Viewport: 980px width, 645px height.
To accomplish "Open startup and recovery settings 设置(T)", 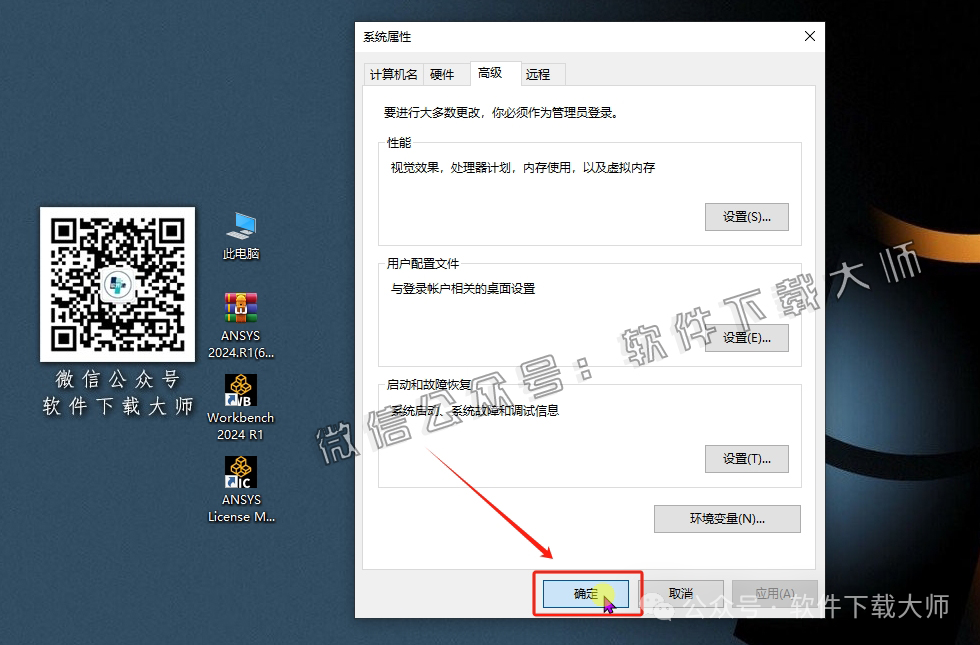I will pyautogui.click(x=746, y=458).
